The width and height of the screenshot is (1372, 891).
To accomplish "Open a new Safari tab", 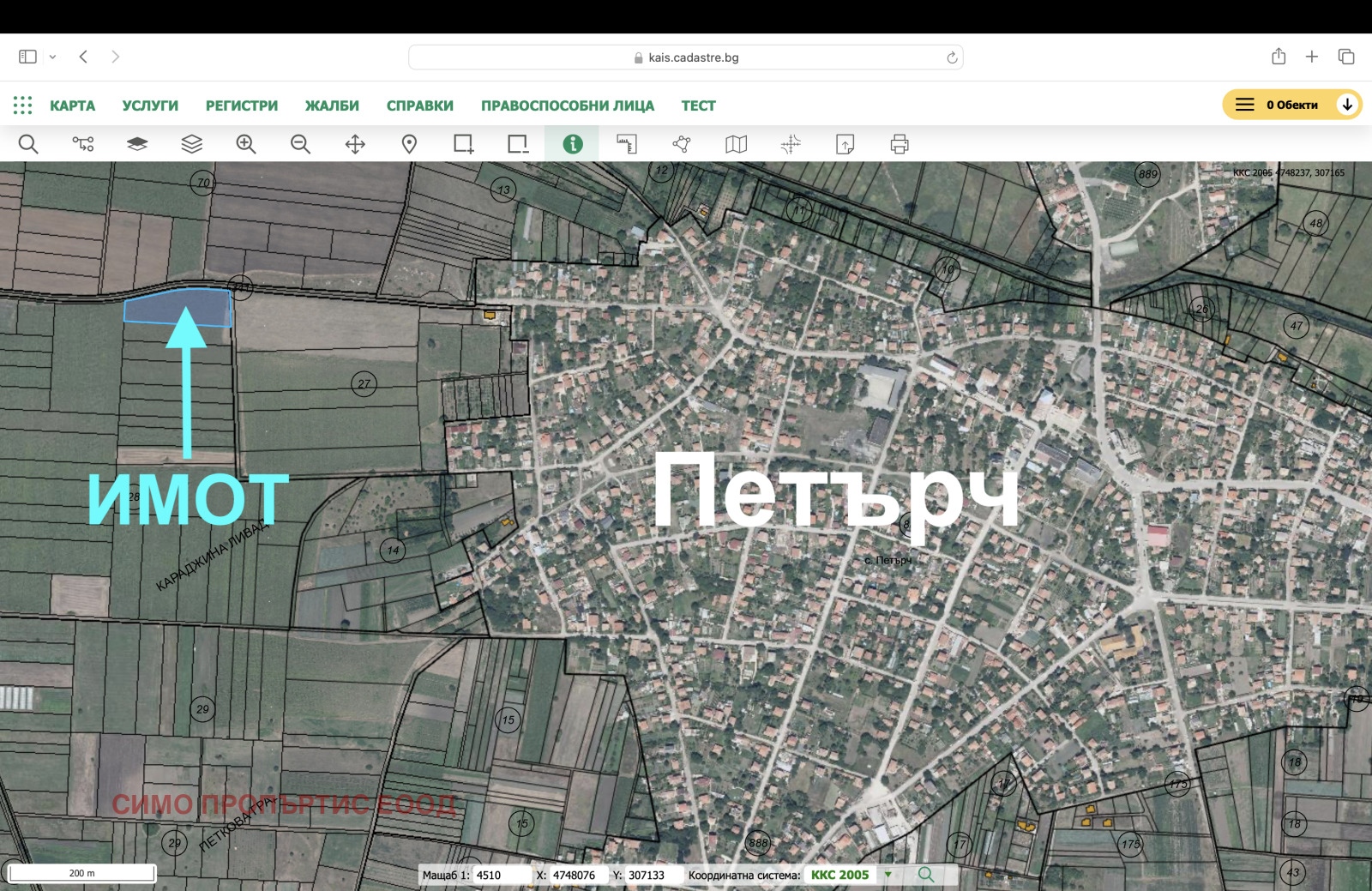I will (x=1312, y=57).
